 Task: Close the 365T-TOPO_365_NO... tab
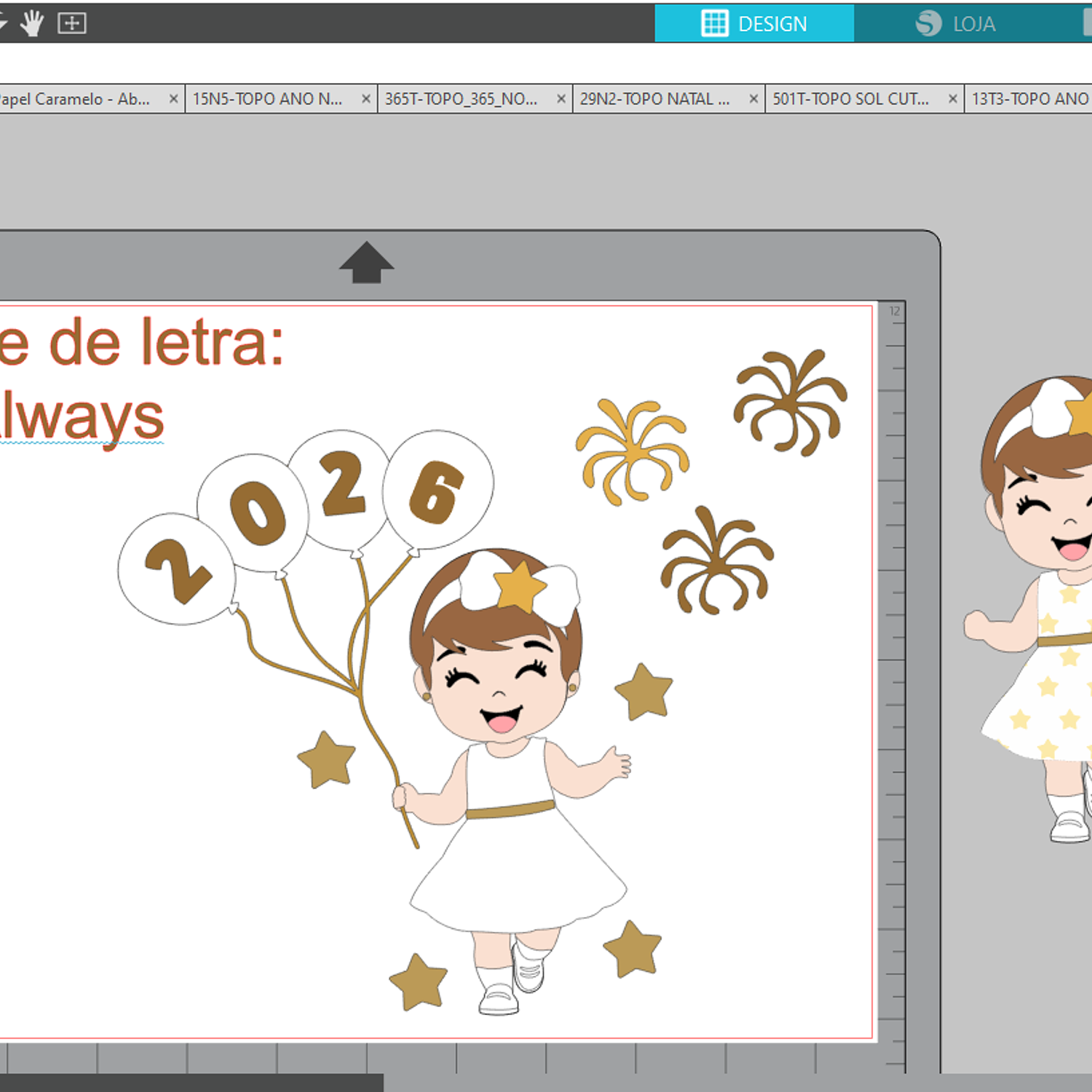point(561,99)
